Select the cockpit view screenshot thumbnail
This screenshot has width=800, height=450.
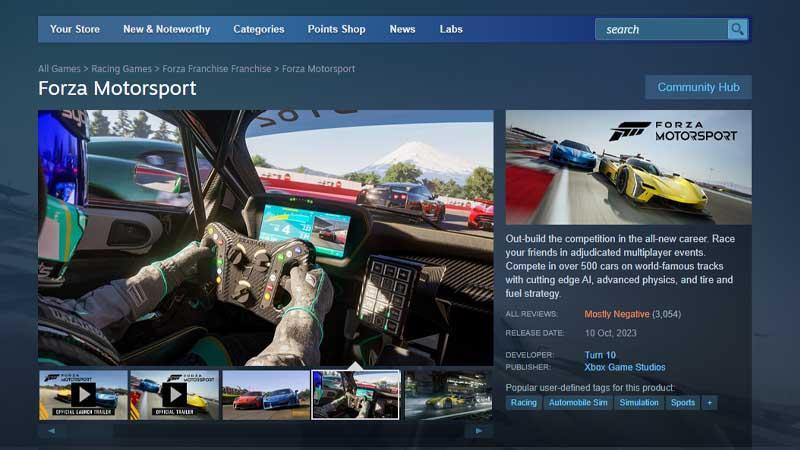click(x=356, y=395)
